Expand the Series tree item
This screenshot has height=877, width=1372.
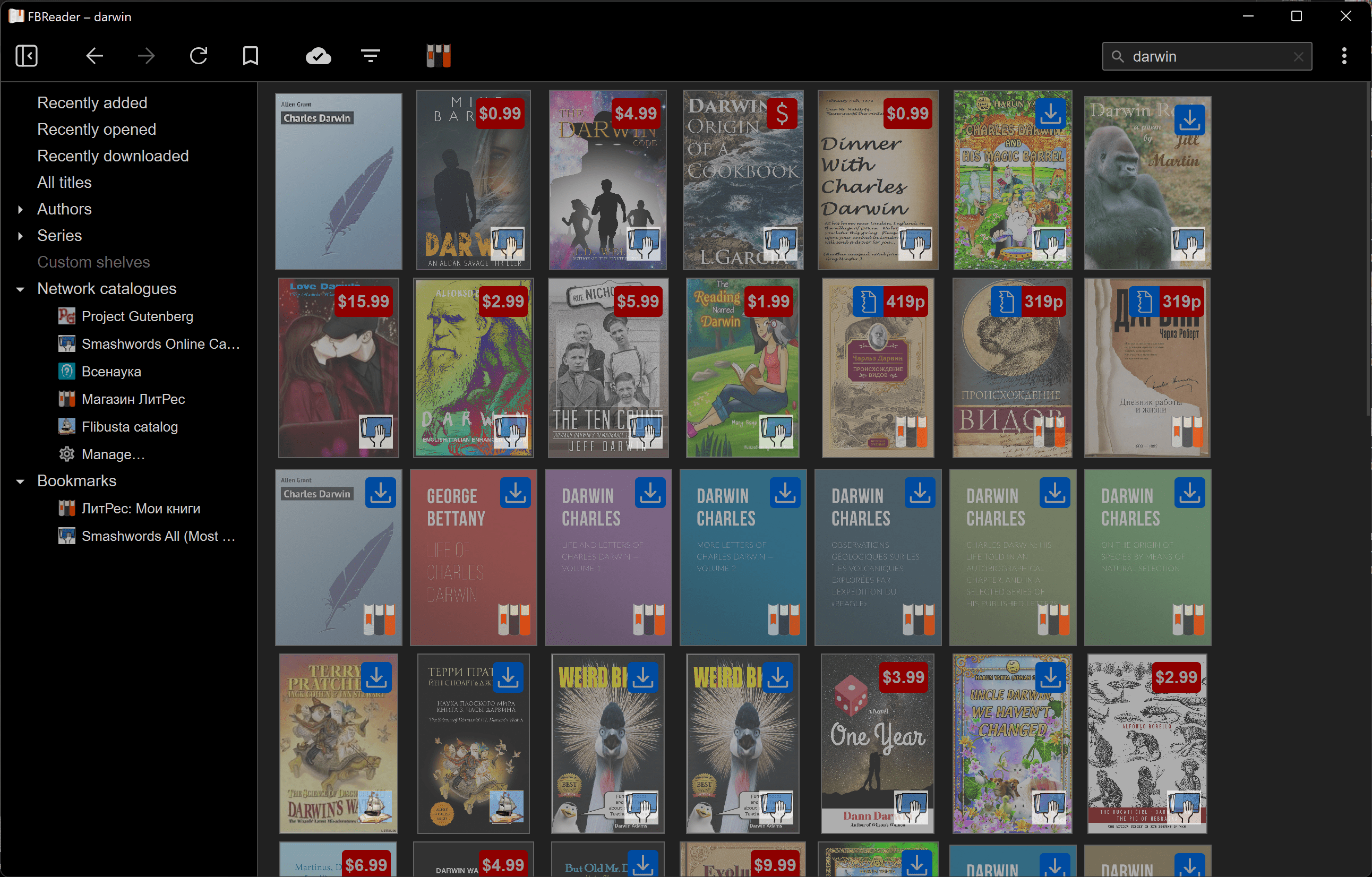click(x=21, y=236)
